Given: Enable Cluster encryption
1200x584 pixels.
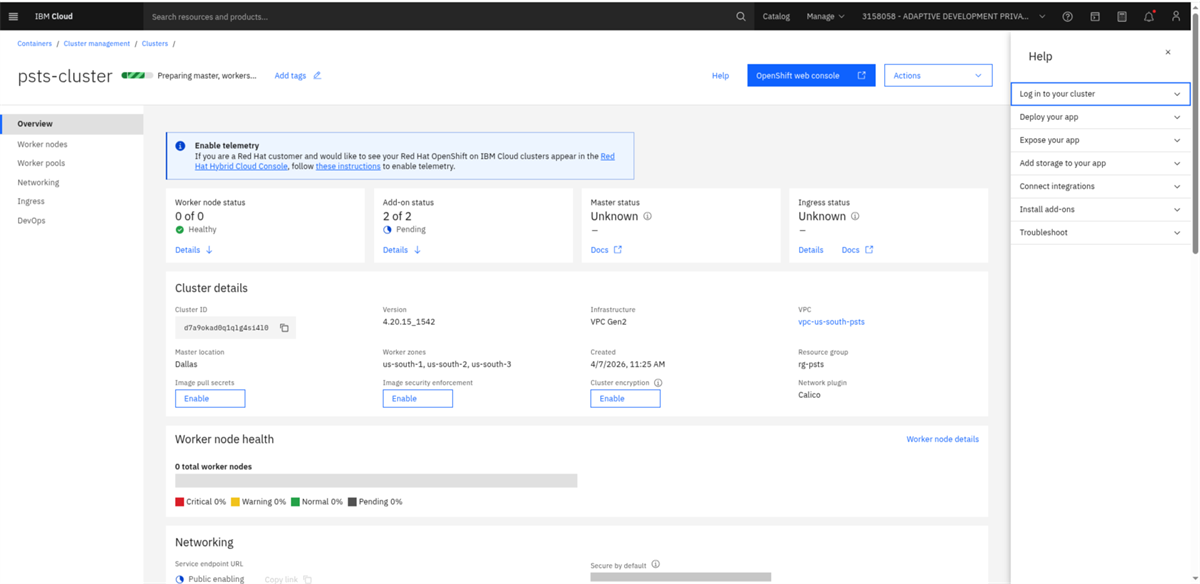Looking at the screenshot, I should pyautogui.click(x=625, y=398).
